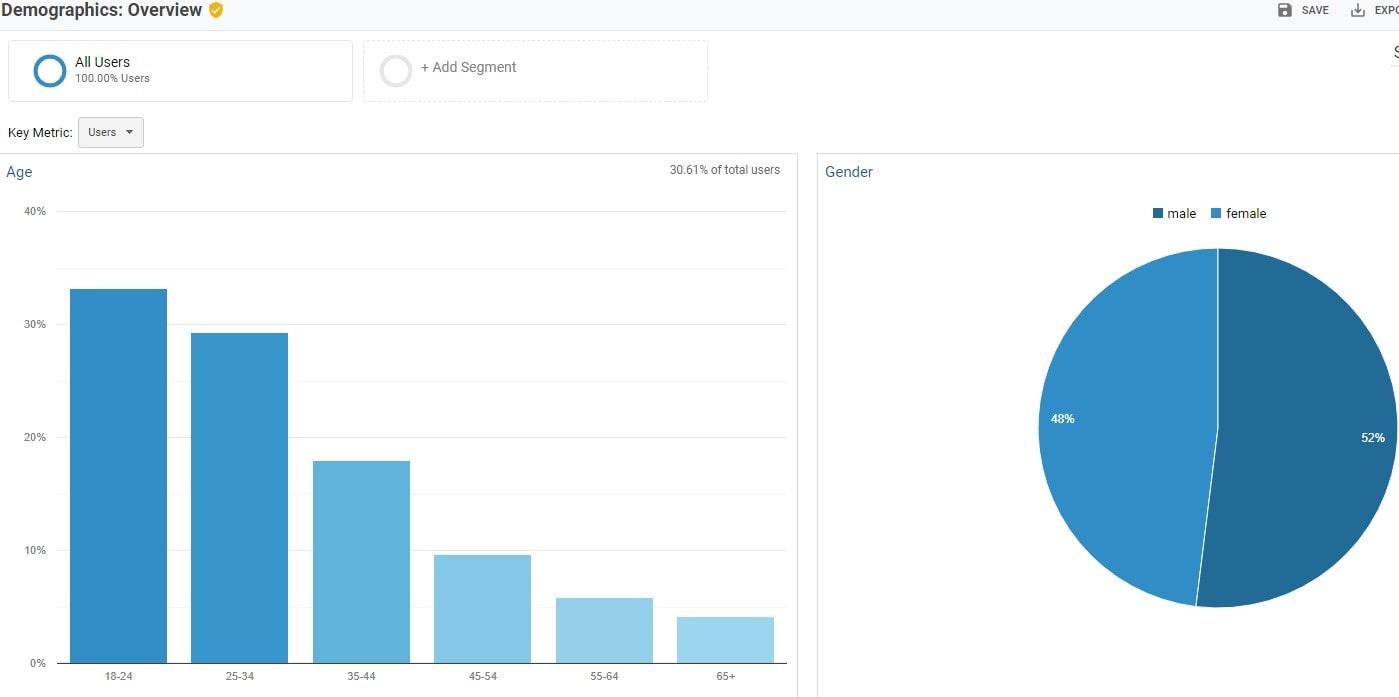Click the verified shield badge icon
Image resolution: width=1399 pixels, height=697 pixels.
tap(216, 10)
